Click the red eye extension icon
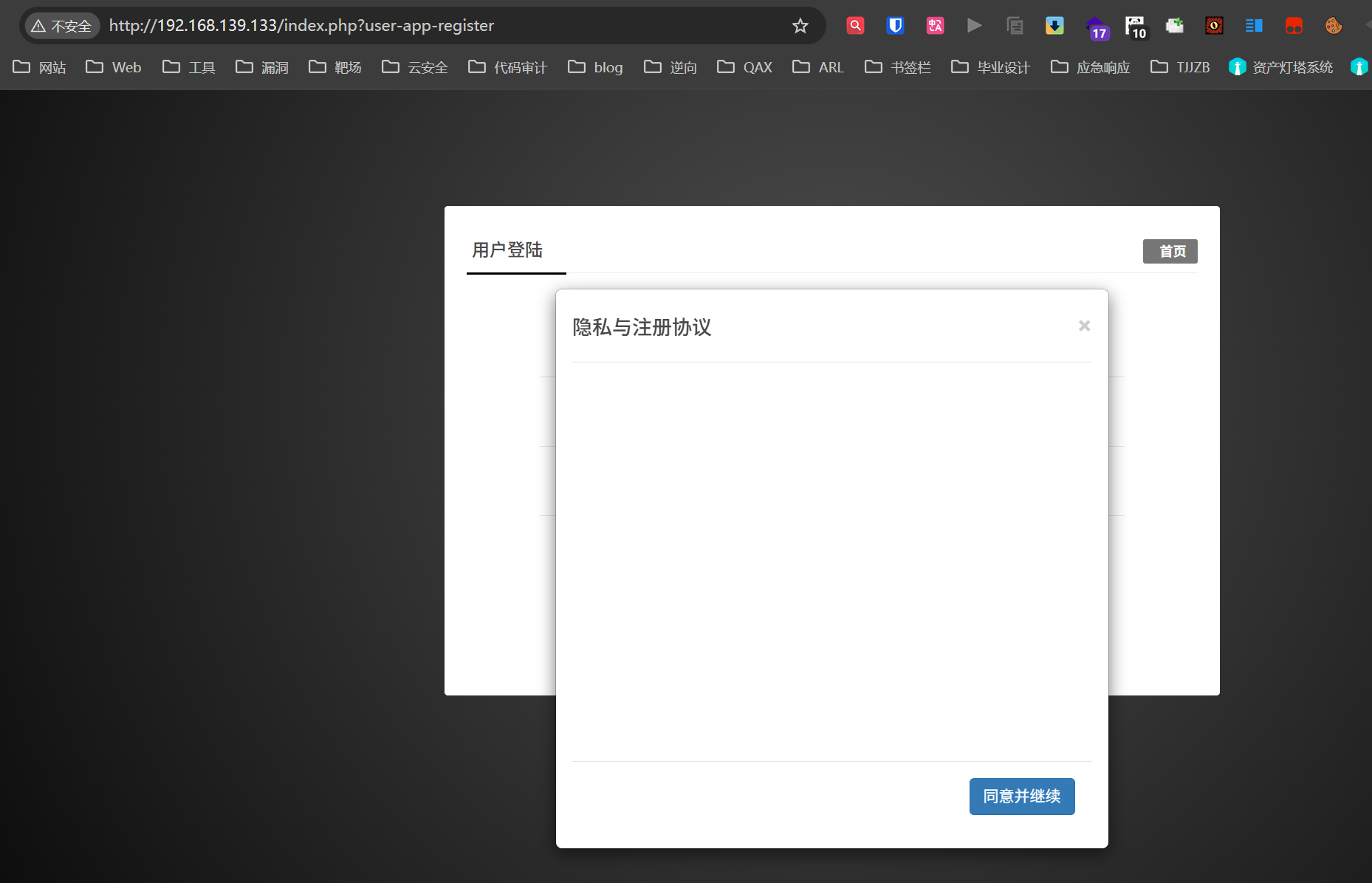Screen dimensions: 1372x883 pos(1213,26)
